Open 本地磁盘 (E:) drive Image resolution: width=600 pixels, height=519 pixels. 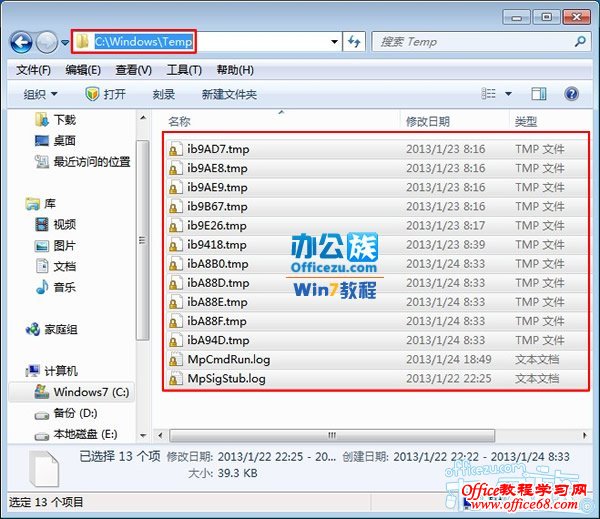point(76,434)
